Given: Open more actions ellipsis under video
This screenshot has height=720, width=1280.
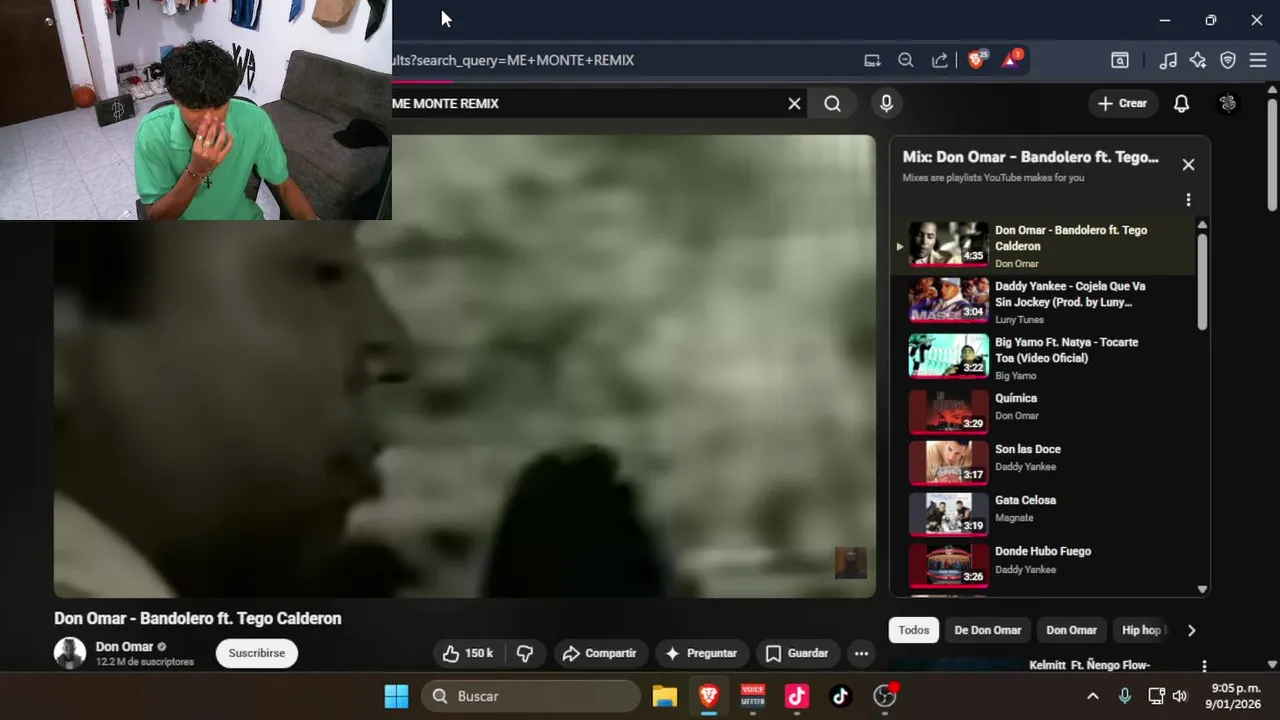Looking at the screenshot, I should (861, 653).
